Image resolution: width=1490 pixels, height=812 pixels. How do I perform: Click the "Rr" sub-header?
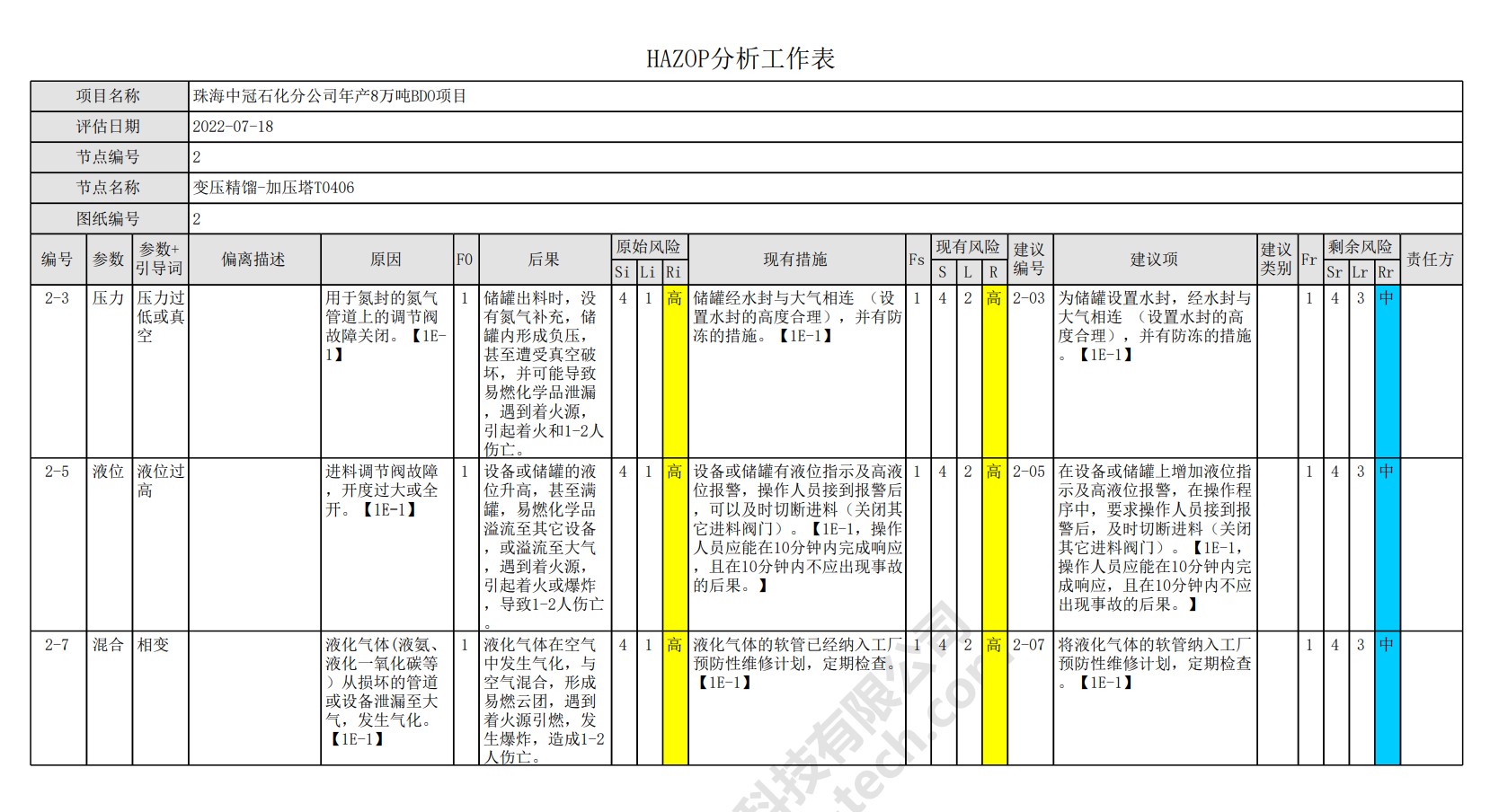point(1386,272)
